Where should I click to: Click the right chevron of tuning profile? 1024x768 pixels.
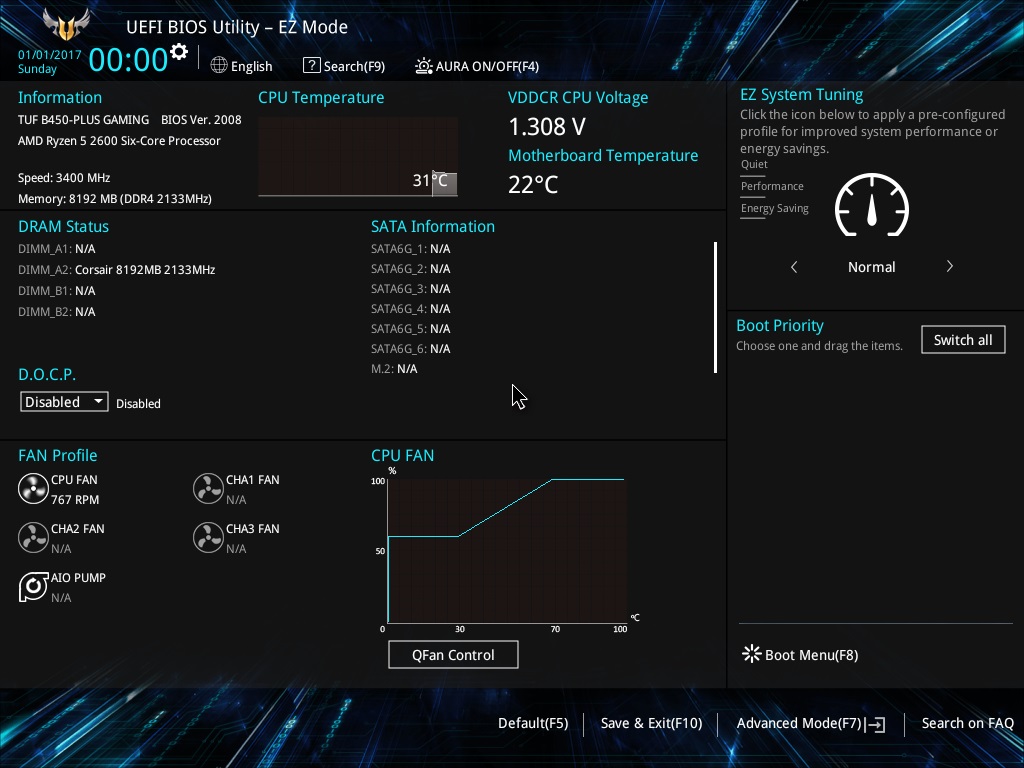(x=950, y=266)
